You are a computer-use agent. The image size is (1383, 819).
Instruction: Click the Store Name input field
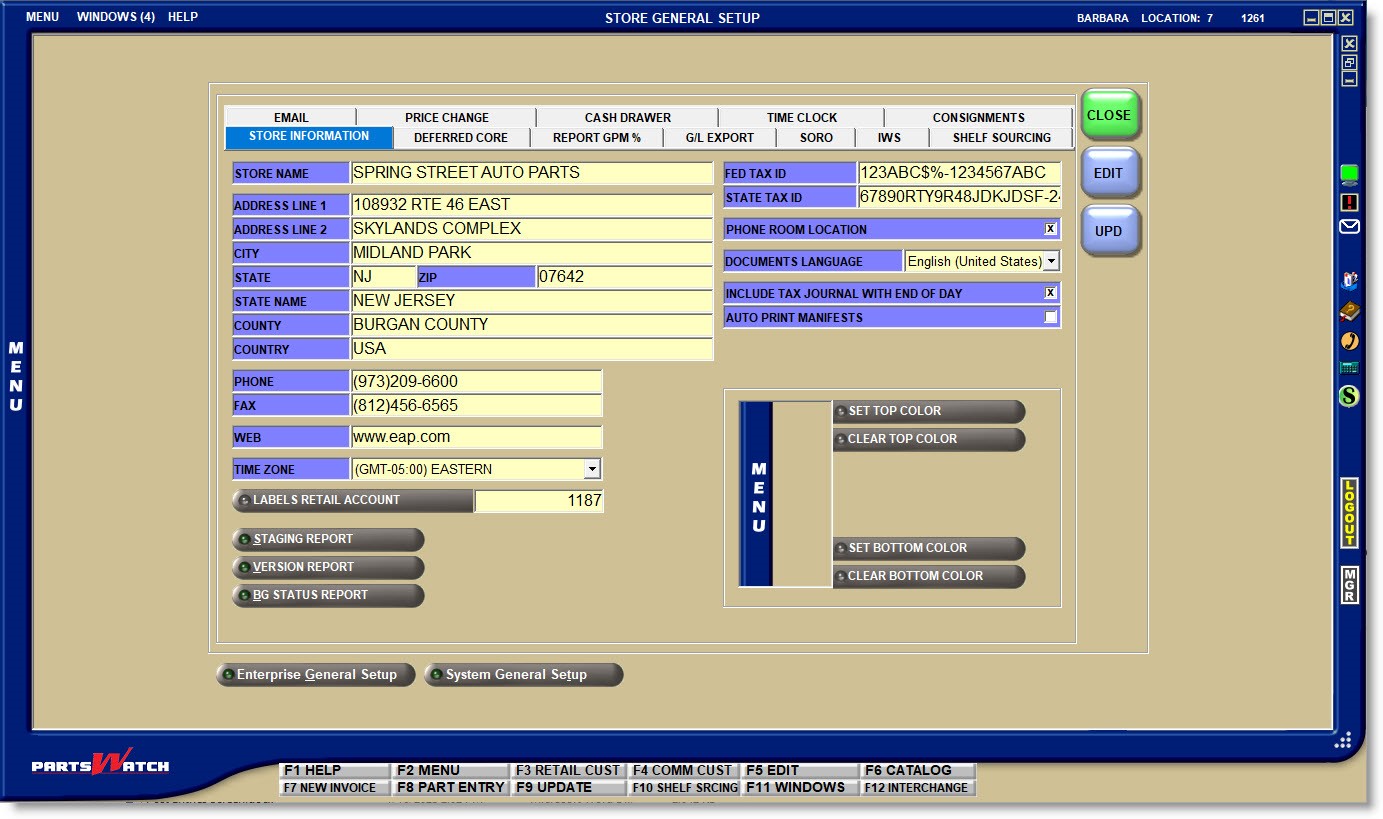click(x=531, y=174)
